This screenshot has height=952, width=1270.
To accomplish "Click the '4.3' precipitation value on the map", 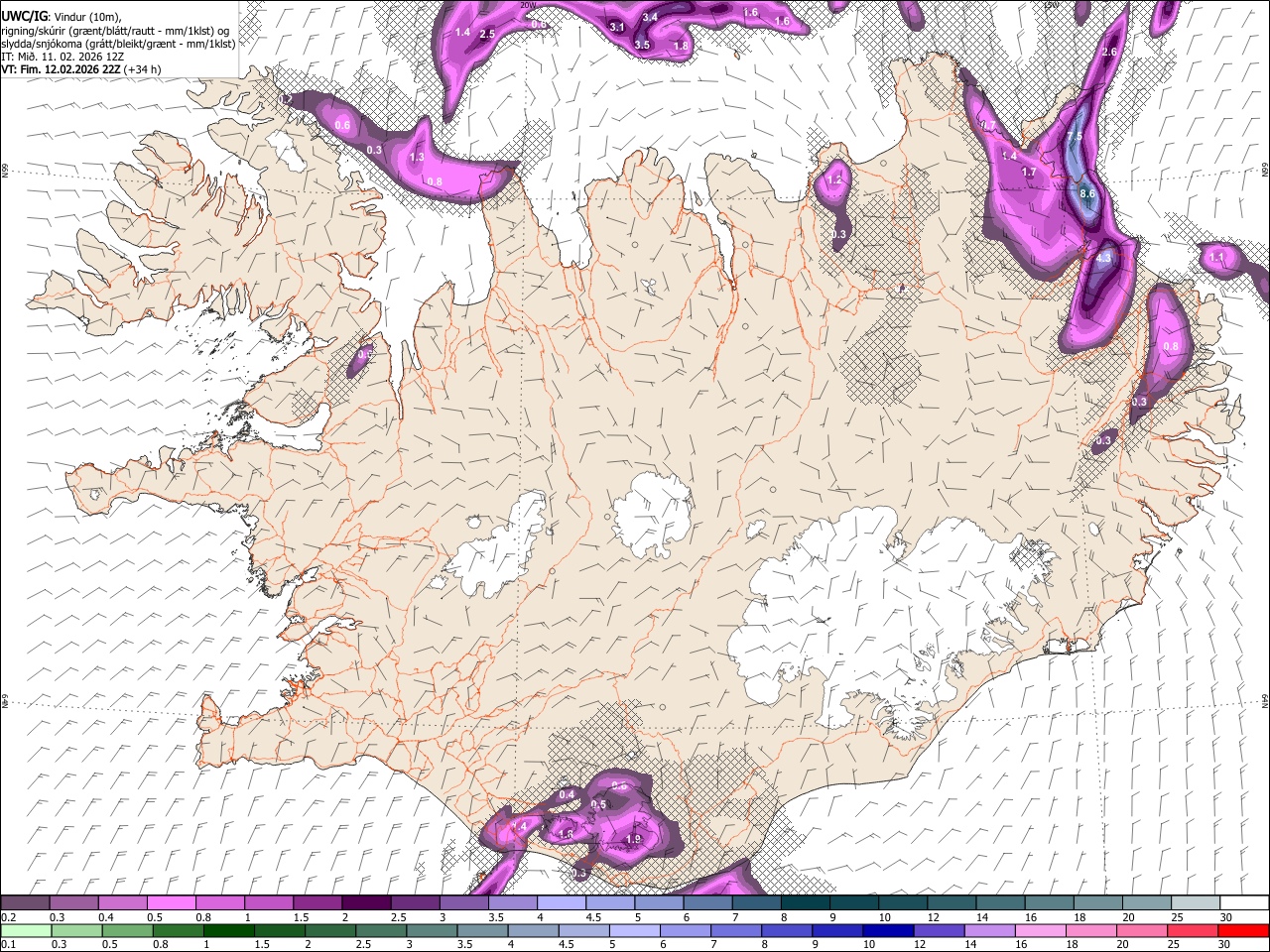I will tap(1102, 258).
